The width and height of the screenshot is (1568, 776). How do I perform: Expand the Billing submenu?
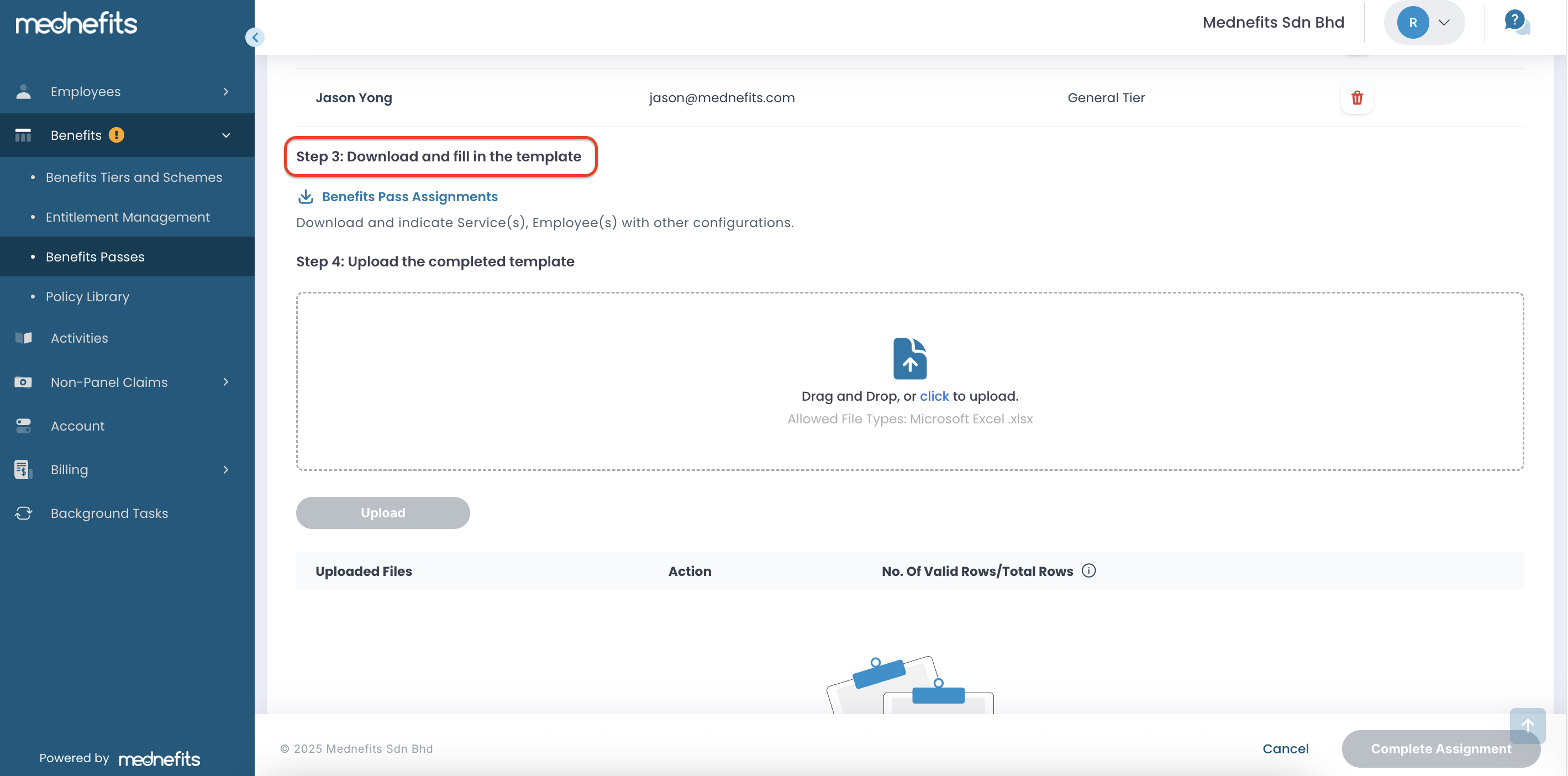(226, 470)
